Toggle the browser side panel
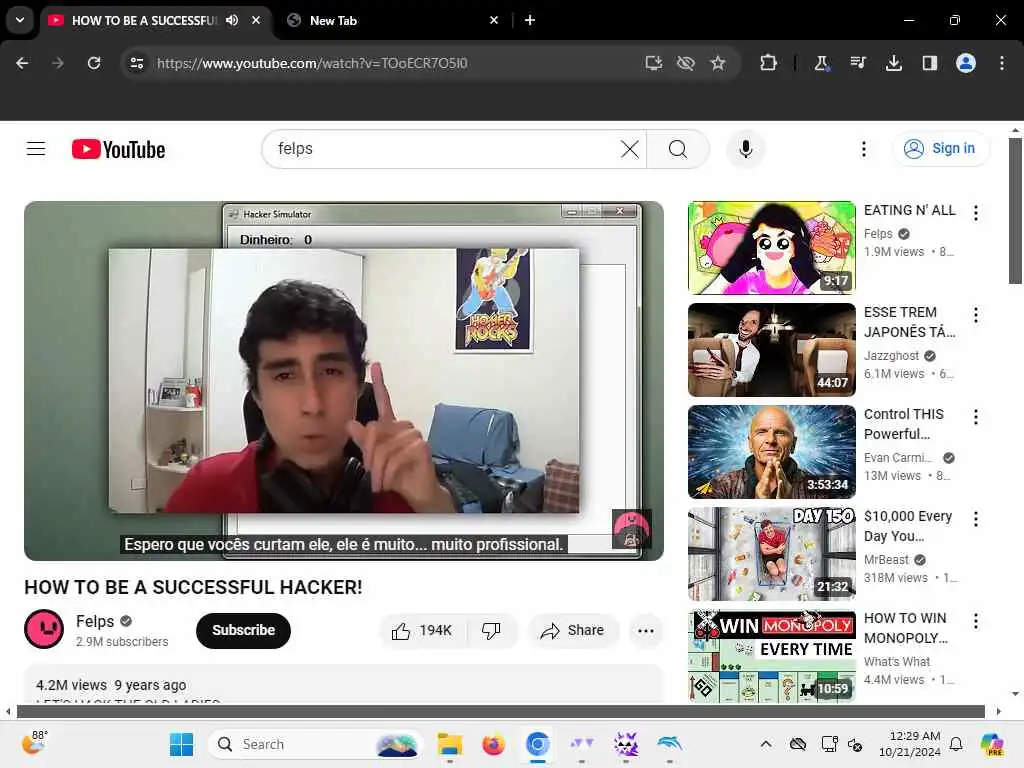 coord(930,63)
